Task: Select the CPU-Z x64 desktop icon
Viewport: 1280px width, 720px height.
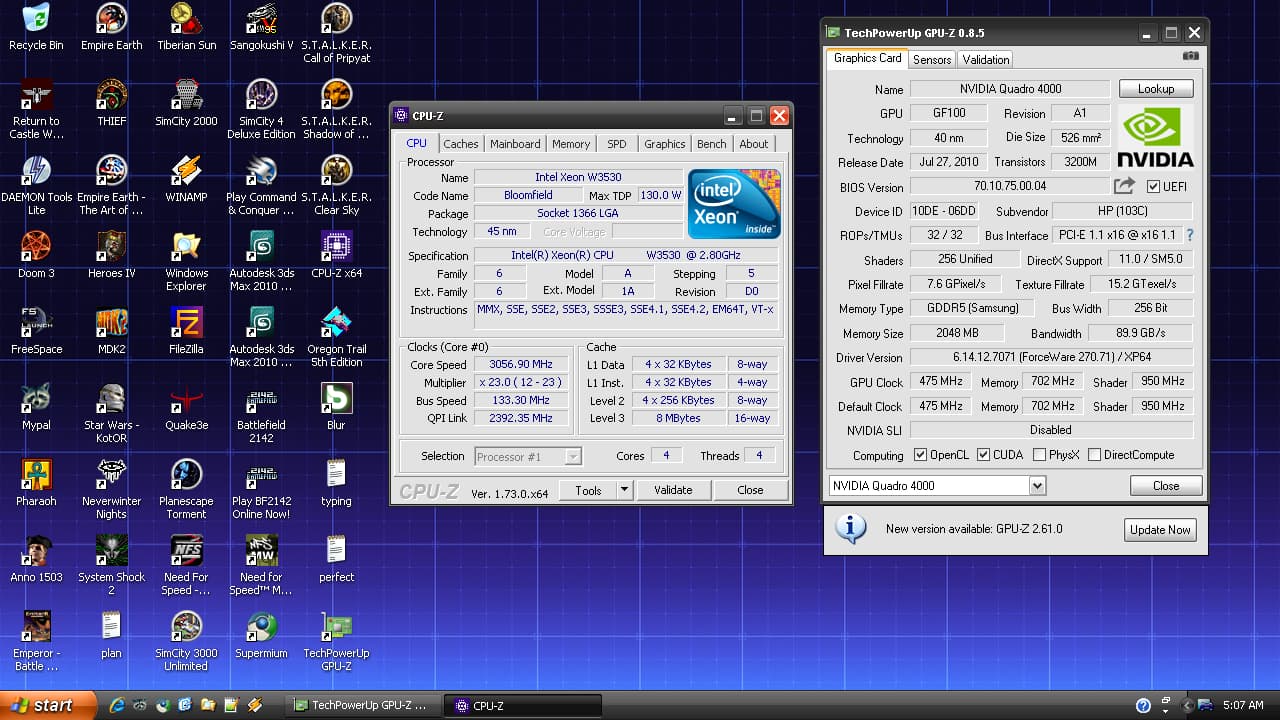Action: pyautogui.click(x=336, y=254)
